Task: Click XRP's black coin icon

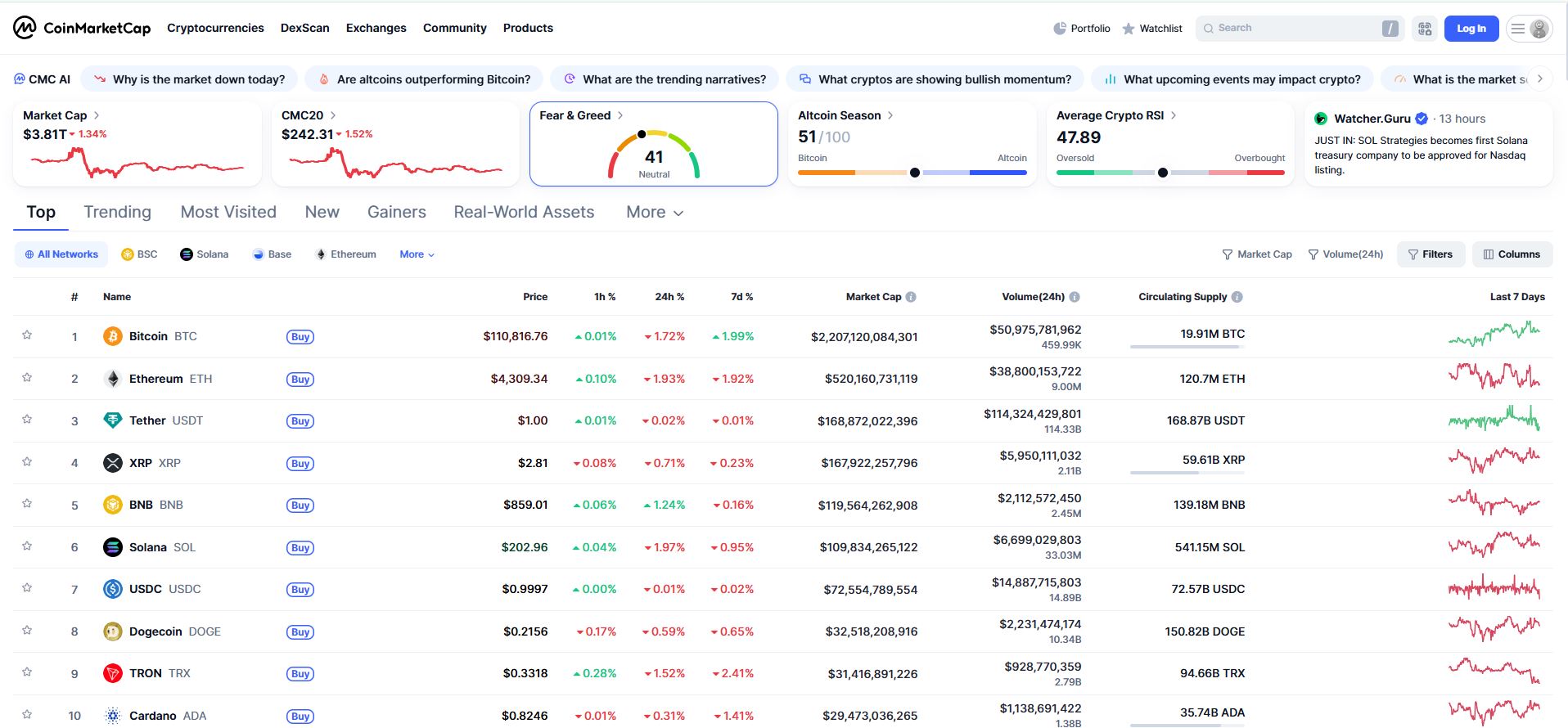Action: click(x=113, y=463)
